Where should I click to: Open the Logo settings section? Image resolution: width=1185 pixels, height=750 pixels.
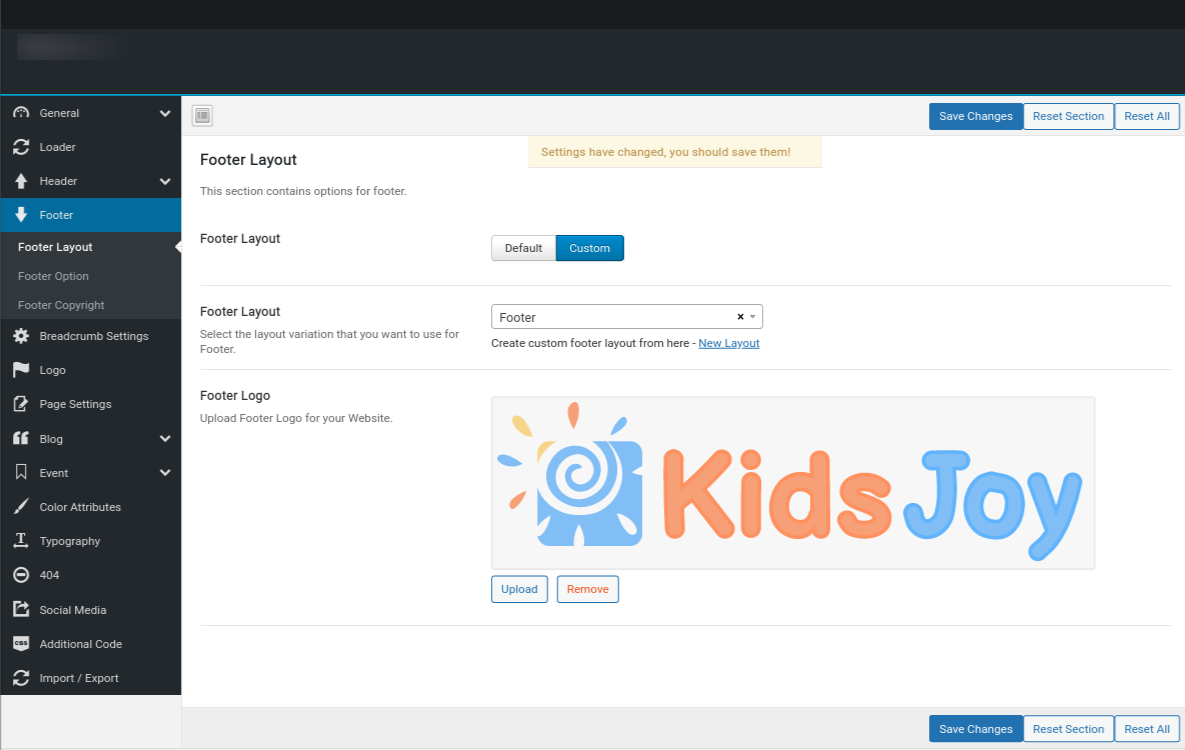point(91,370)
